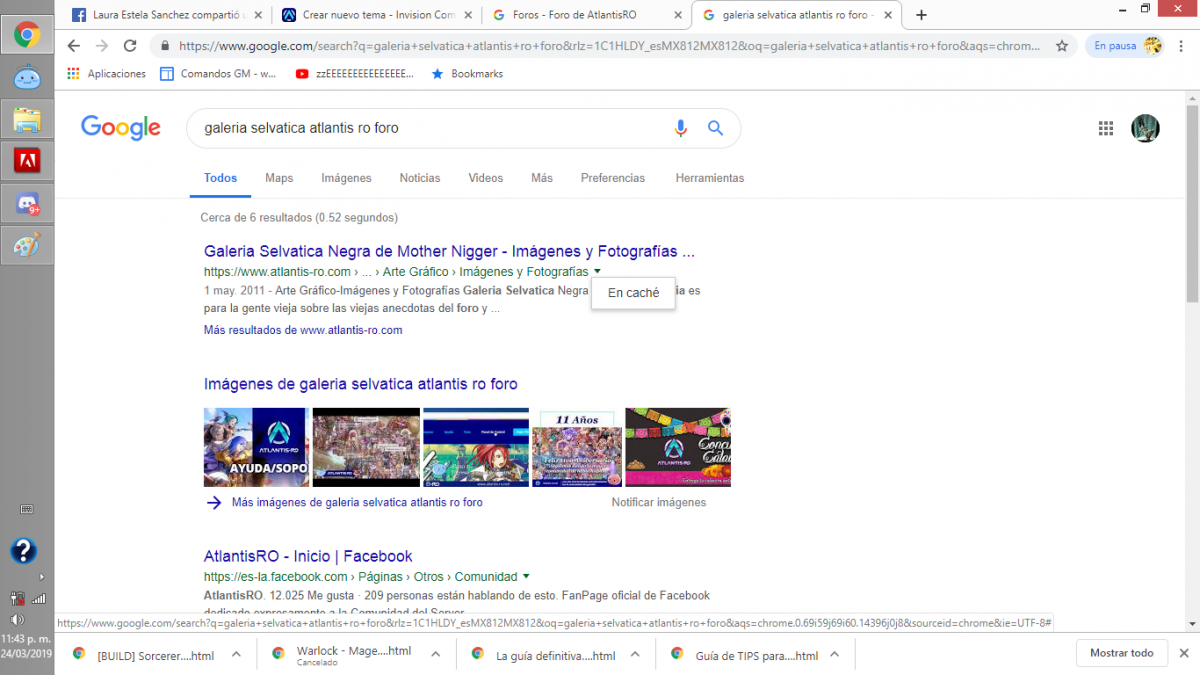Viewport: 1200px width, 675px height.
Task: Open the red-haired character image thumbnail
Action: point(476,448)
